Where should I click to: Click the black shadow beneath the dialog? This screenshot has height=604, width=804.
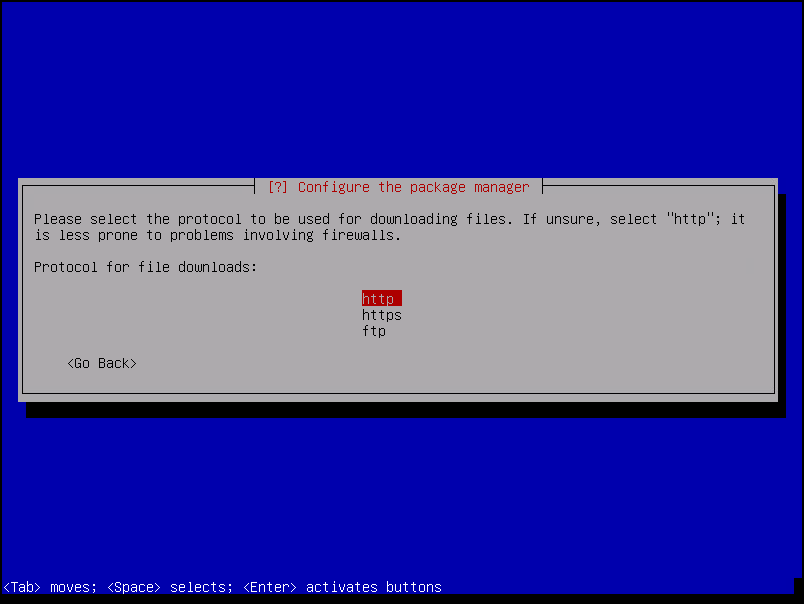[406, 410]
